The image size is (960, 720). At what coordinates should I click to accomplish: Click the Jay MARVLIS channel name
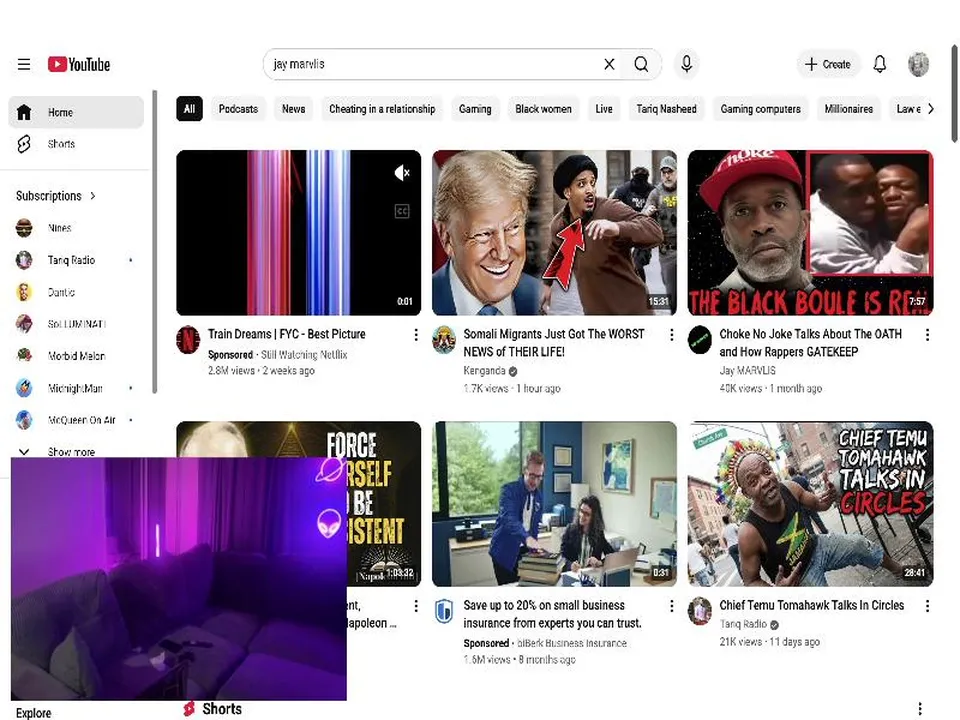click(x=748, y=371)
